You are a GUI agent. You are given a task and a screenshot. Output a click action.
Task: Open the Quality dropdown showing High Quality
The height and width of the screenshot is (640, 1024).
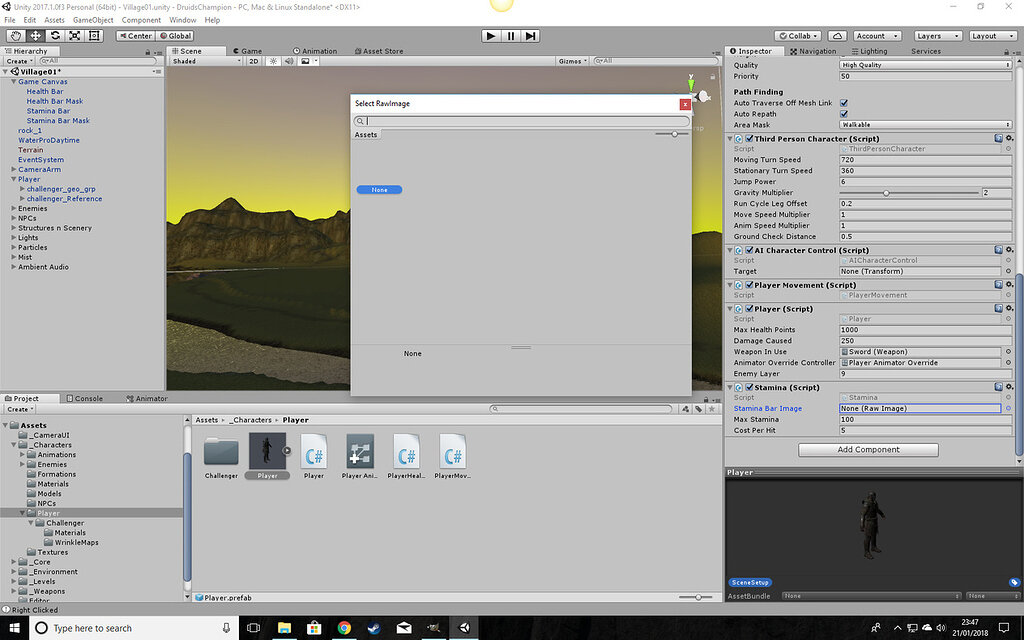point(922,64)
